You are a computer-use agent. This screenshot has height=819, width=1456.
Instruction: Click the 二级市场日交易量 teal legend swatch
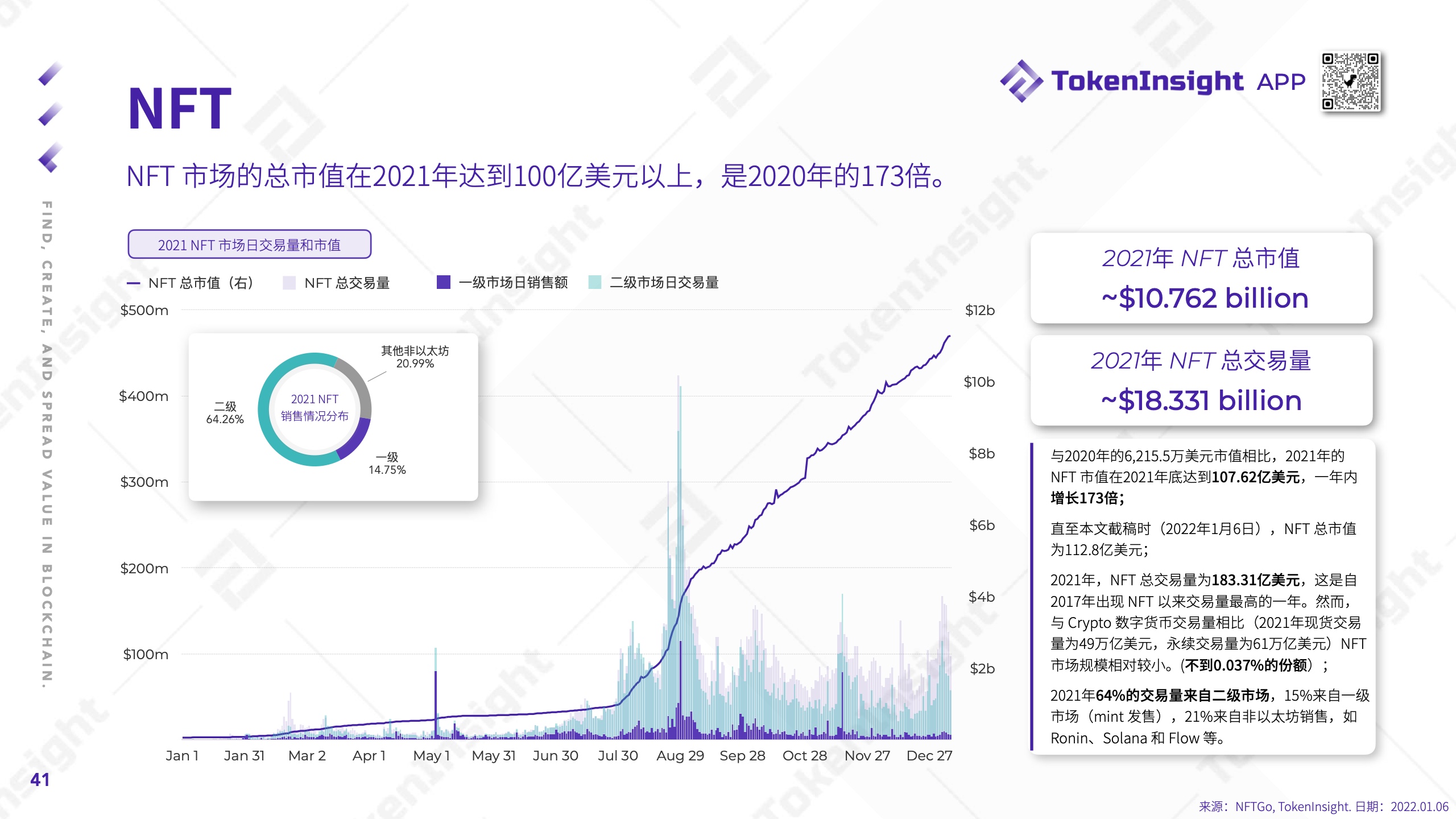click(x=595, y=282)
